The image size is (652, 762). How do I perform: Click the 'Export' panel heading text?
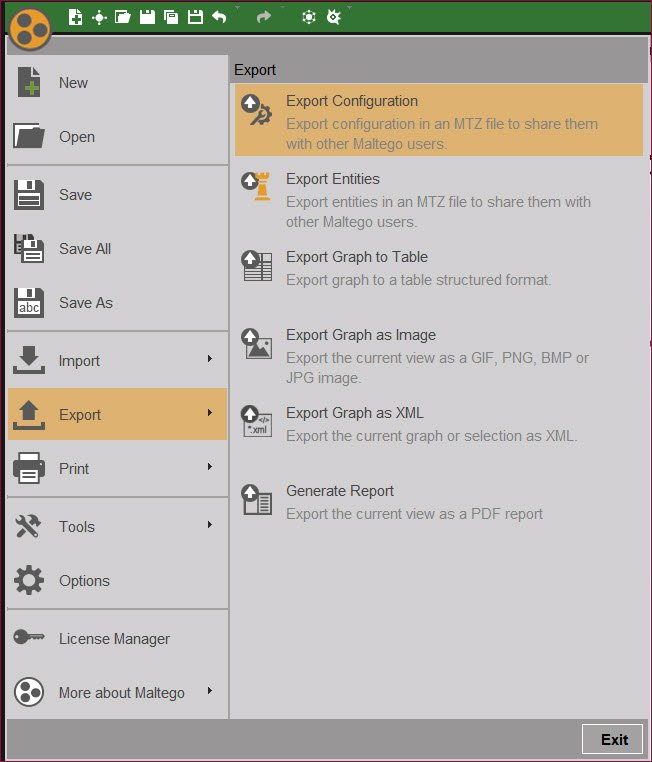coord(255,70)
